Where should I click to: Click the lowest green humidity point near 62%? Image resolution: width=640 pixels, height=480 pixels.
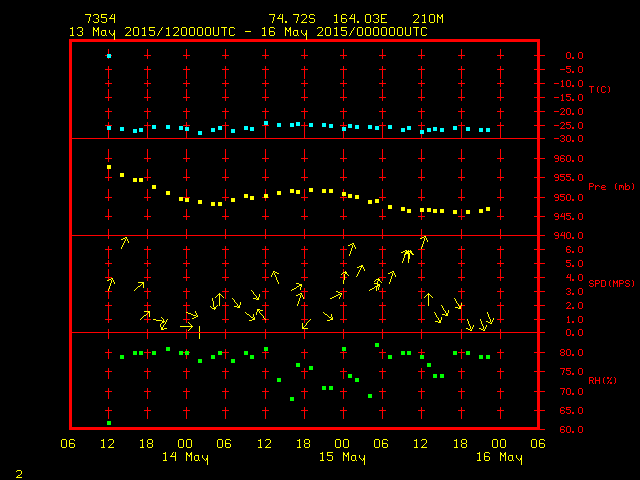[109, 423]
